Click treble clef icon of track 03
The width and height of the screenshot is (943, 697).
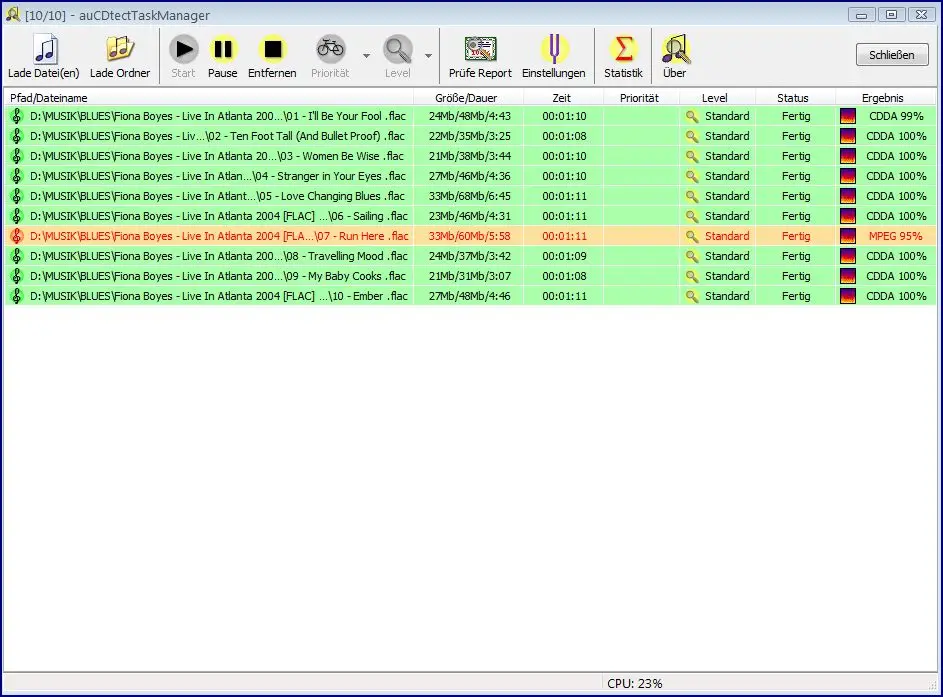(17, 156)
